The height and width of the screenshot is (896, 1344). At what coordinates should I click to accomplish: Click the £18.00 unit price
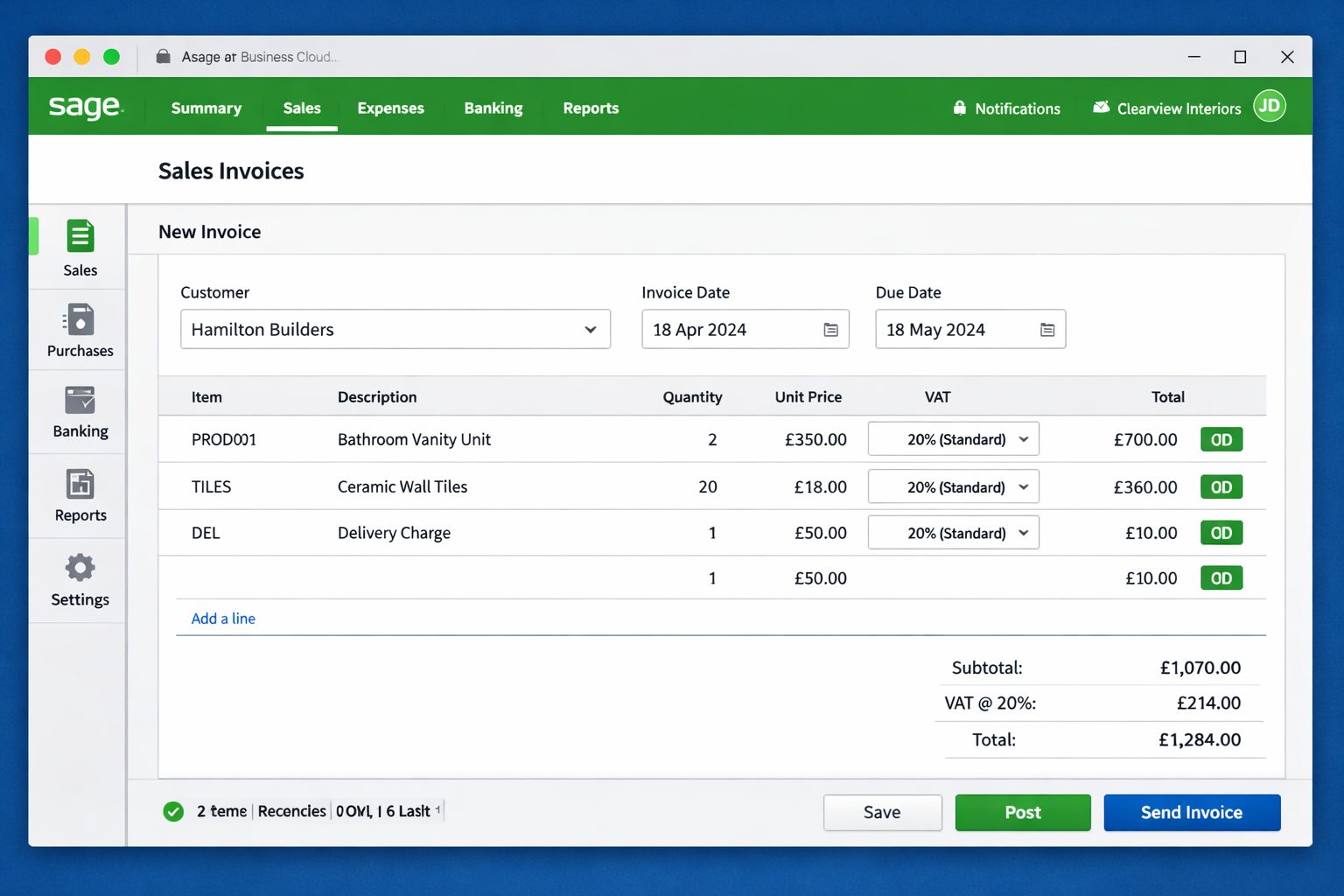(820, 486)
